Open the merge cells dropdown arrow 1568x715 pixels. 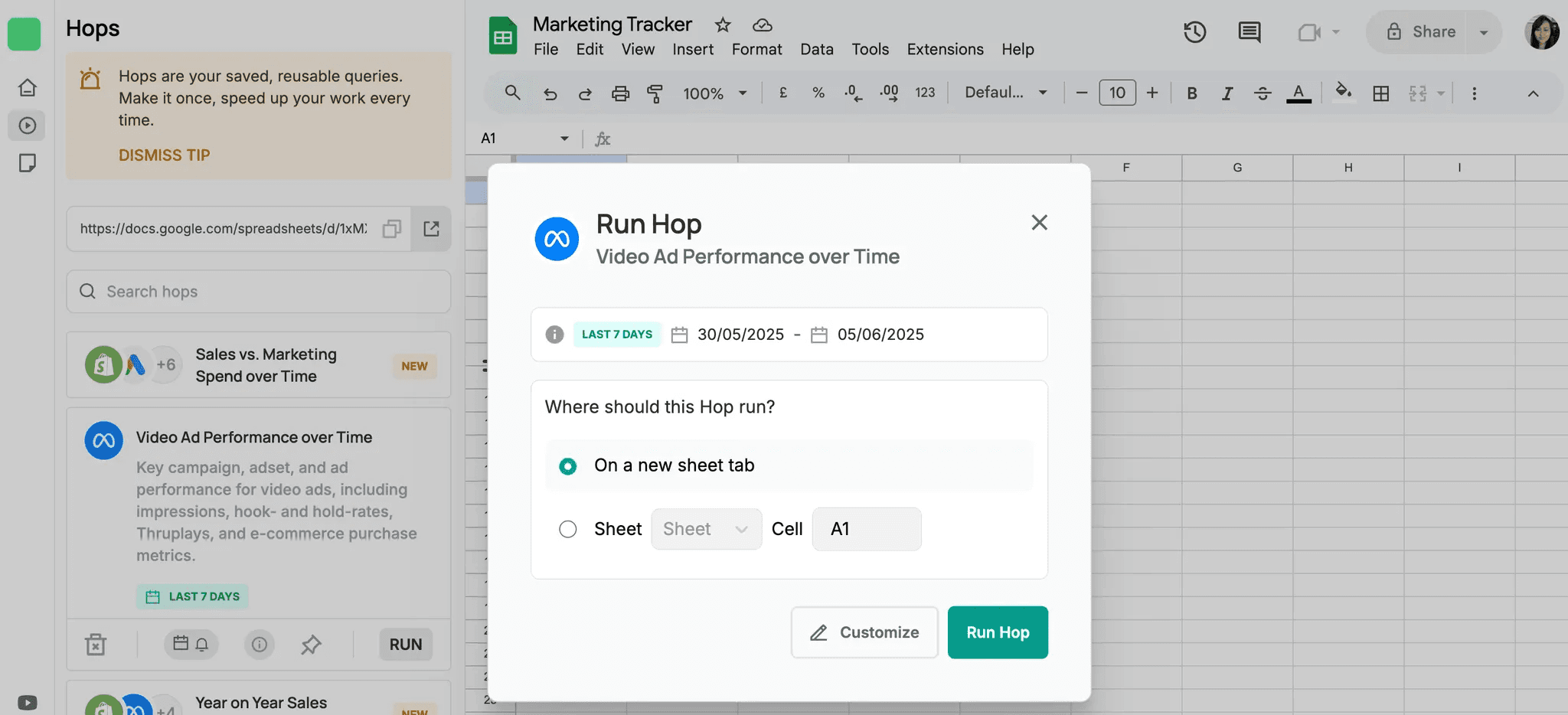click(1441, 93)
